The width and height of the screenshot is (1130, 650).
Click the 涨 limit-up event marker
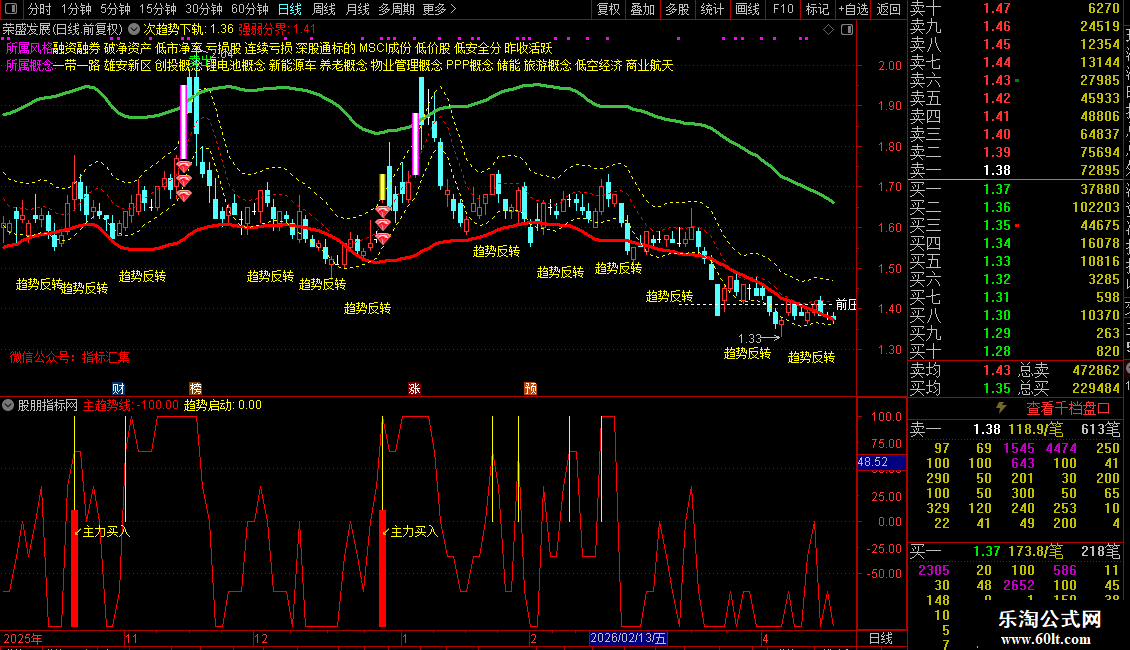tap(414, 388)
